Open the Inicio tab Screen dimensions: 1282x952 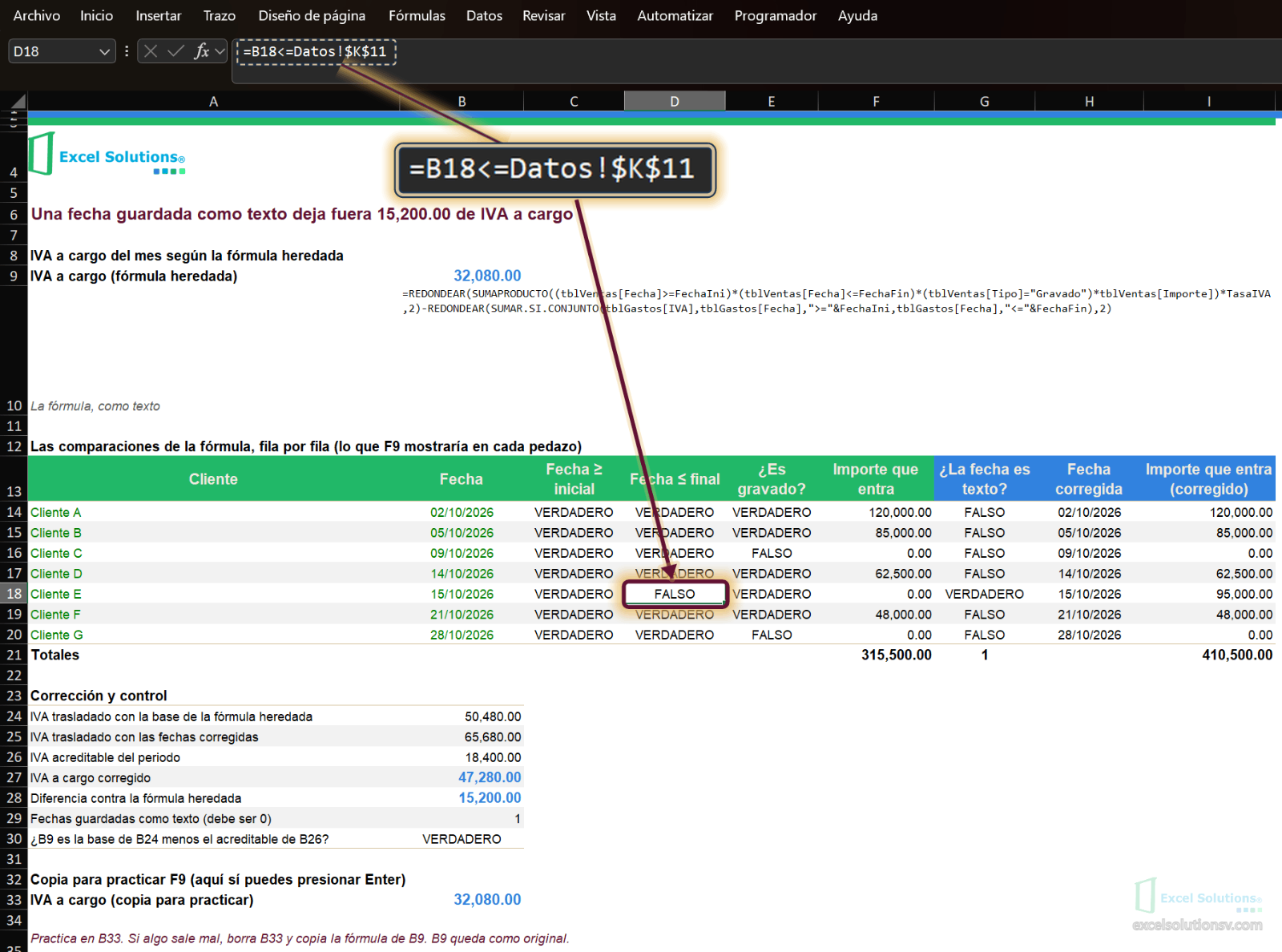coord(97,15)
